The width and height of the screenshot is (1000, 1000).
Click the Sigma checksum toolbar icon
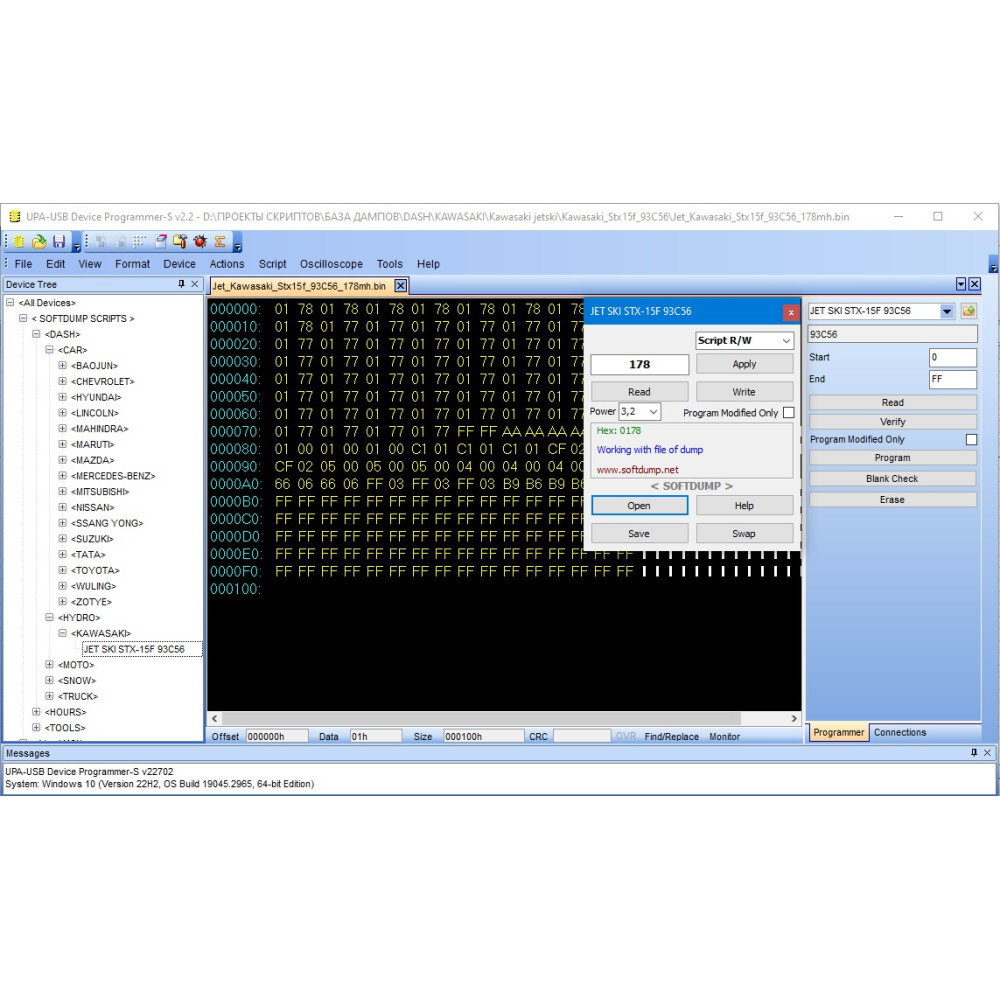click(220, 242)
